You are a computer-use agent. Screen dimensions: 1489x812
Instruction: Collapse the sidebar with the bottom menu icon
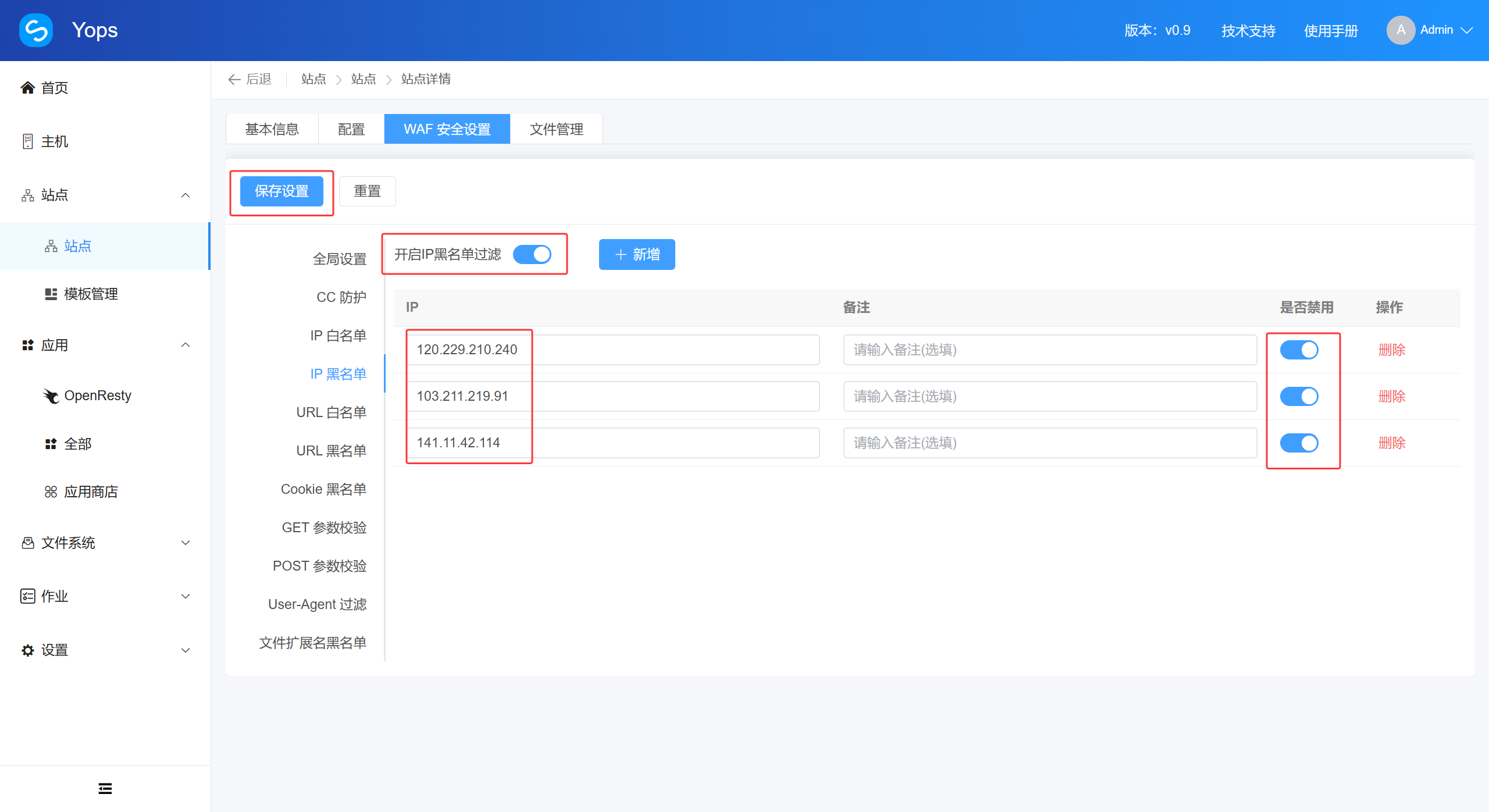click(105, 788)
